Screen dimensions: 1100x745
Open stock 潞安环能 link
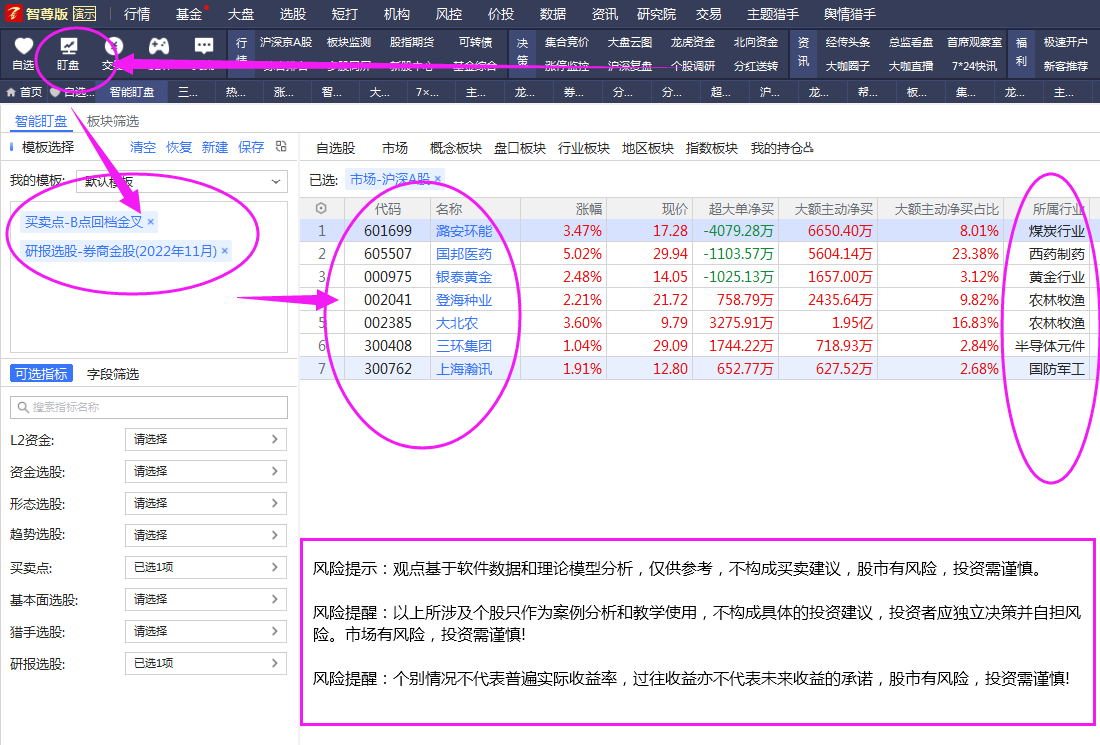click(x=464, y=231)
